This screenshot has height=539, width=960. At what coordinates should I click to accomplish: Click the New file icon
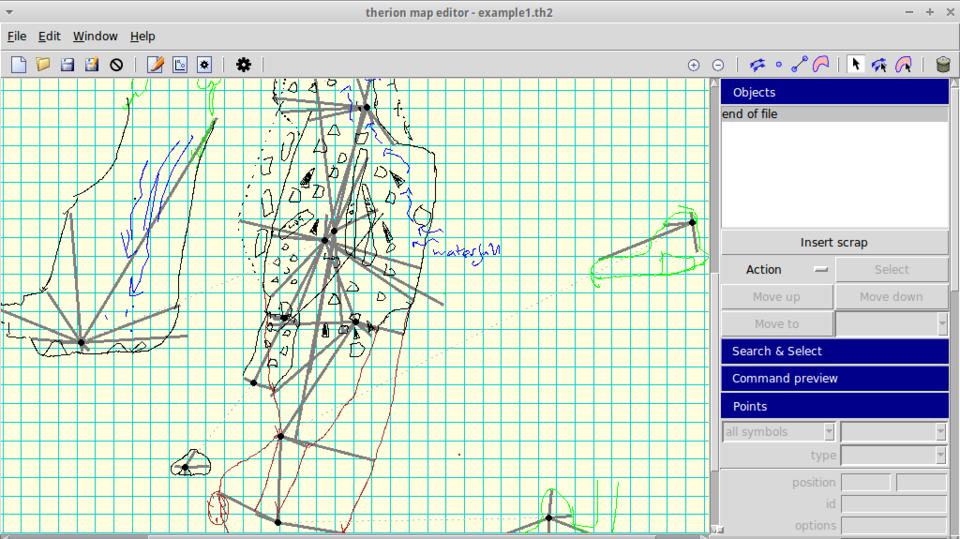[x=18, y=64]
